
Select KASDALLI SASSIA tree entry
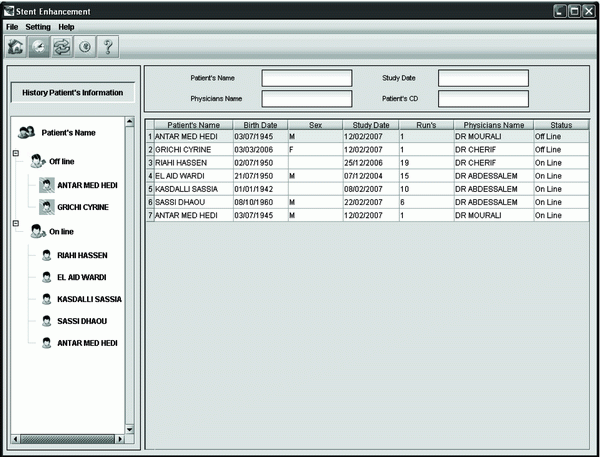[90, 299]
